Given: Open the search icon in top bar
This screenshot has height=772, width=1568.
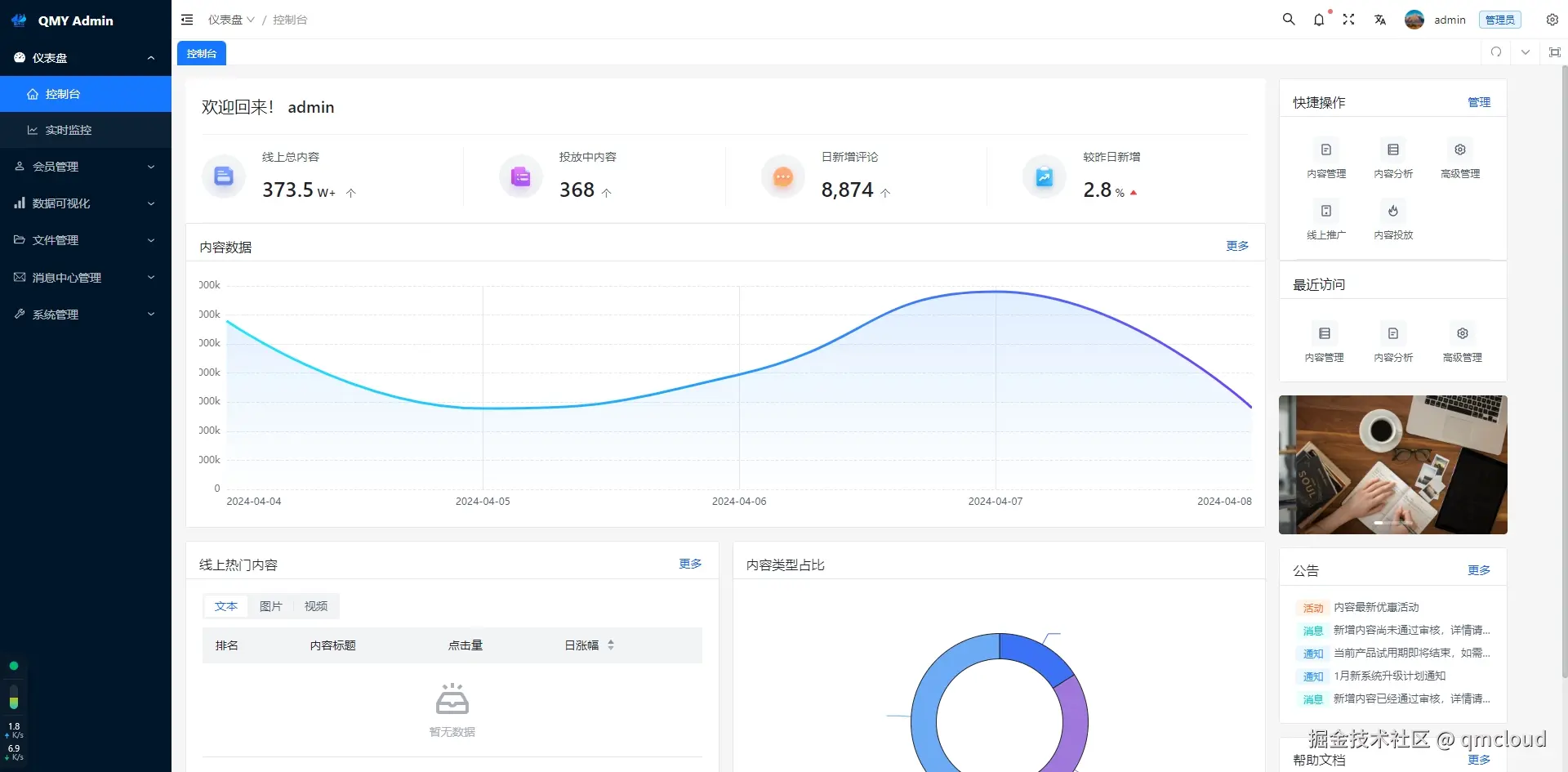Looking at the screenshot, I should pos(1288,19).
